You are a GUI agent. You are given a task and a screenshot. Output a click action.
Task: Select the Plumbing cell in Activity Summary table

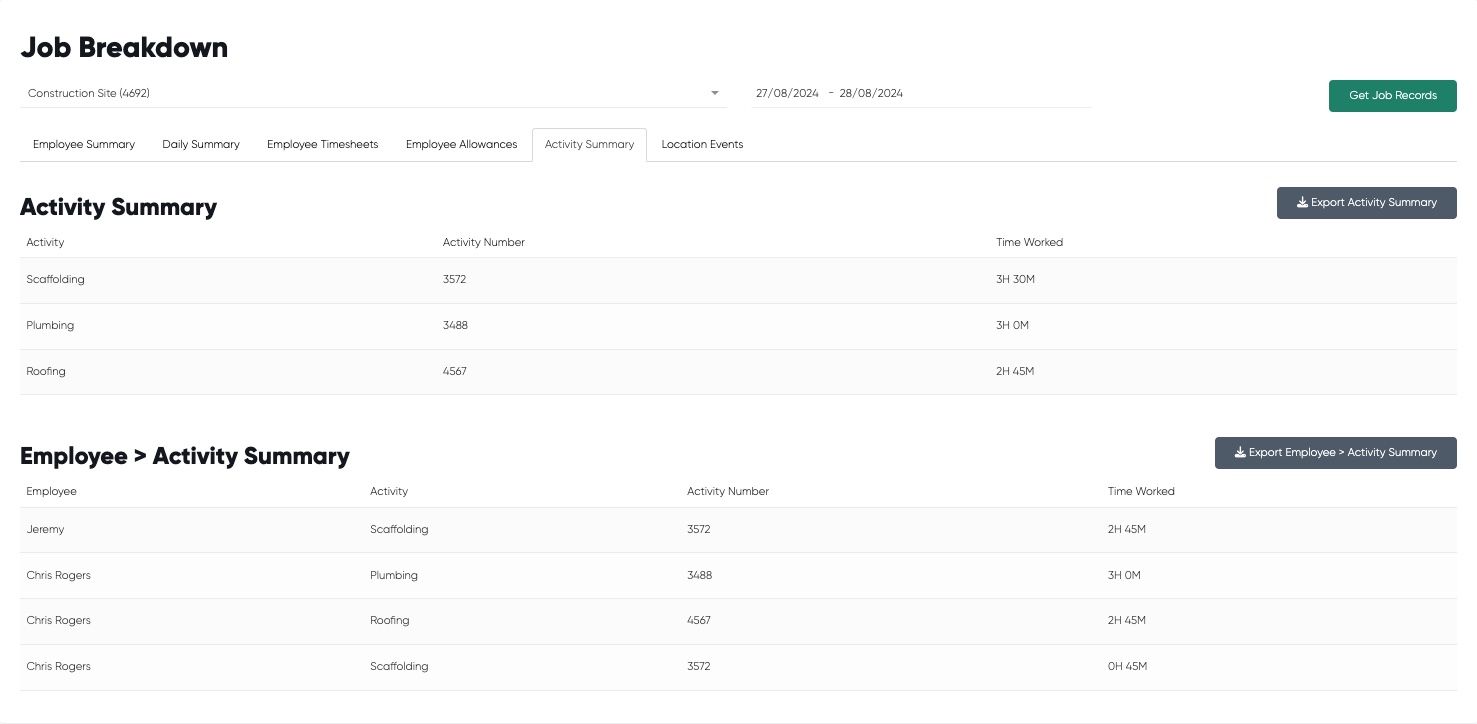[50, 326]
